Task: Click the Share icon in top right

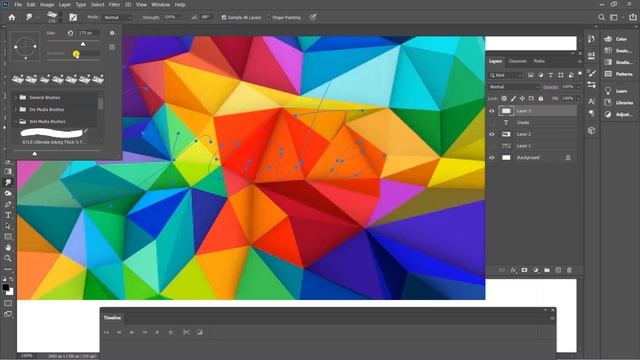Action: click(x=633, y=17)
